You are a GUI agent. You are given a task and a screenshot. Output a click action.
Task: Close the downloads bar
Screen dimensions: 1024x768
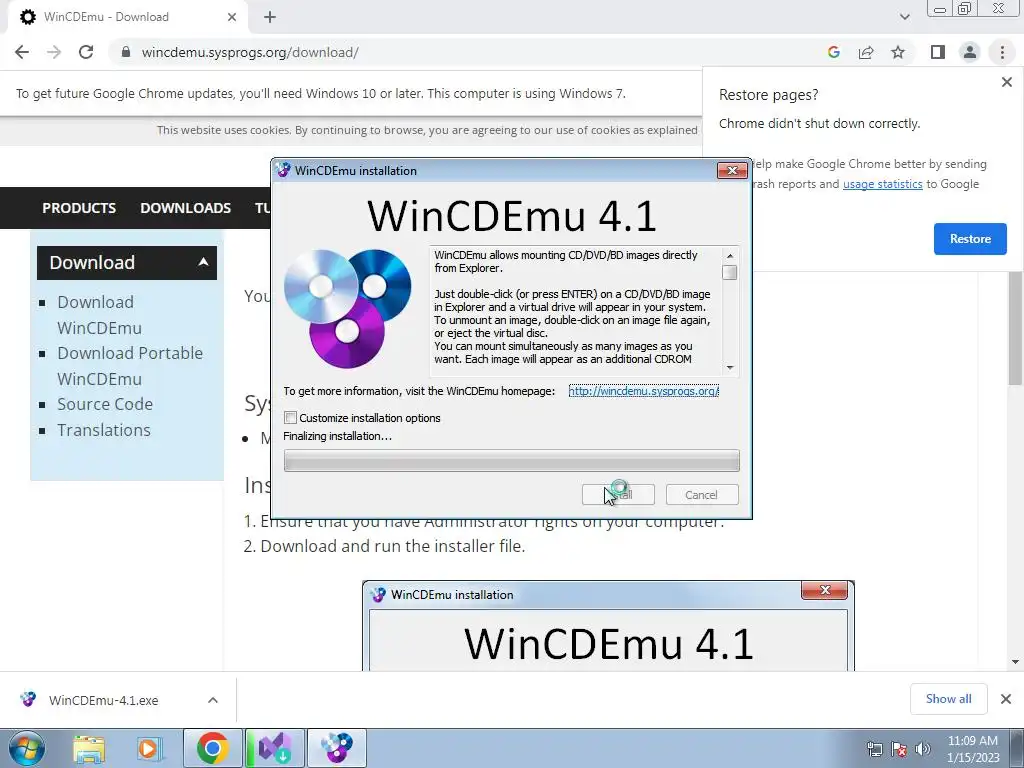[x=1006, y=699]
